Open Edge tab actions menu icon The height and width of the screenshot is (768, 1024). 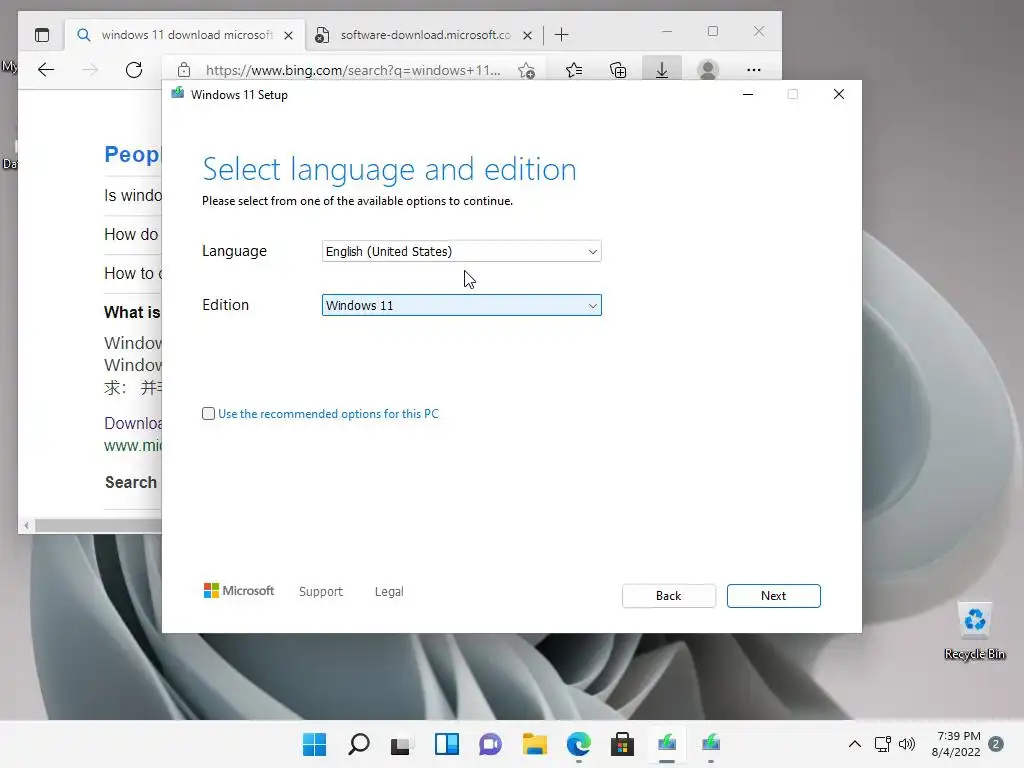tap(42, 35)
